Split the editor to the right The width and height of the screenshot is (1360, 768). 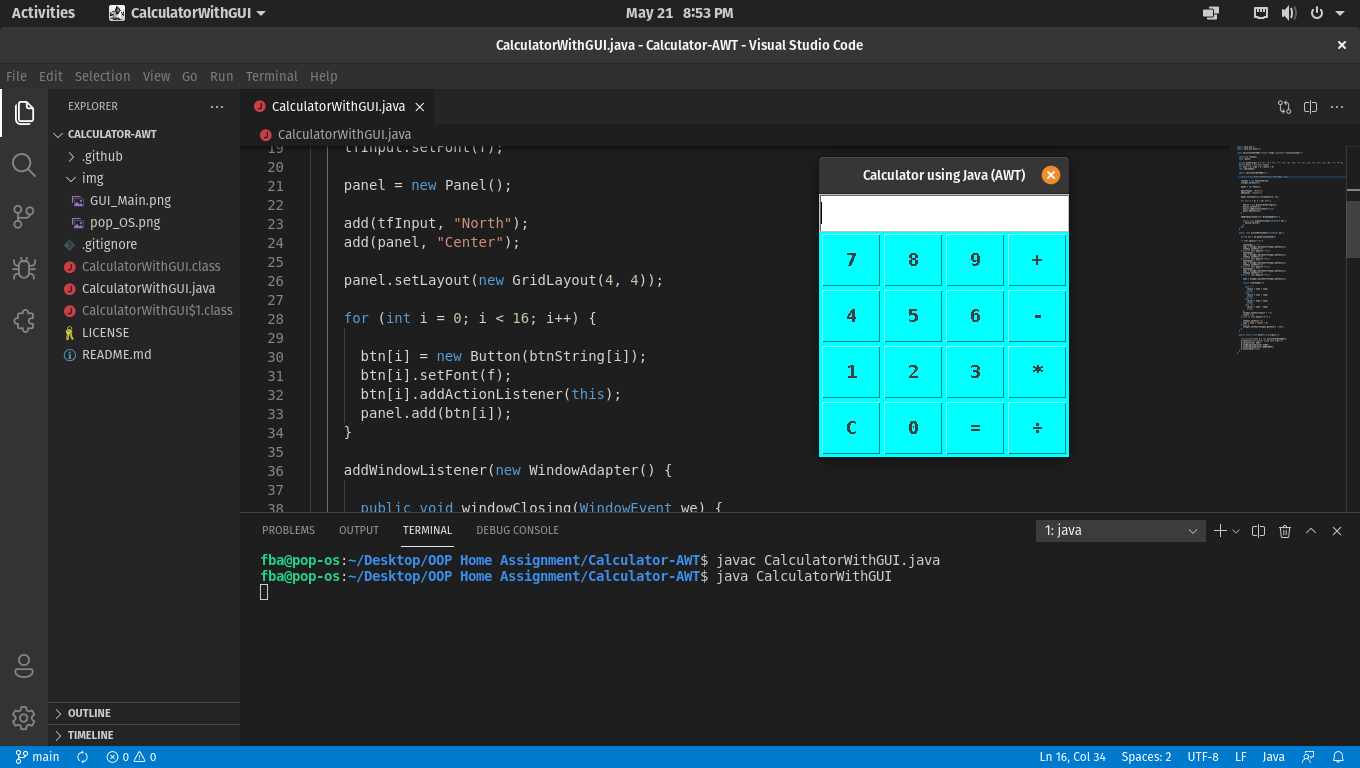1311,106
